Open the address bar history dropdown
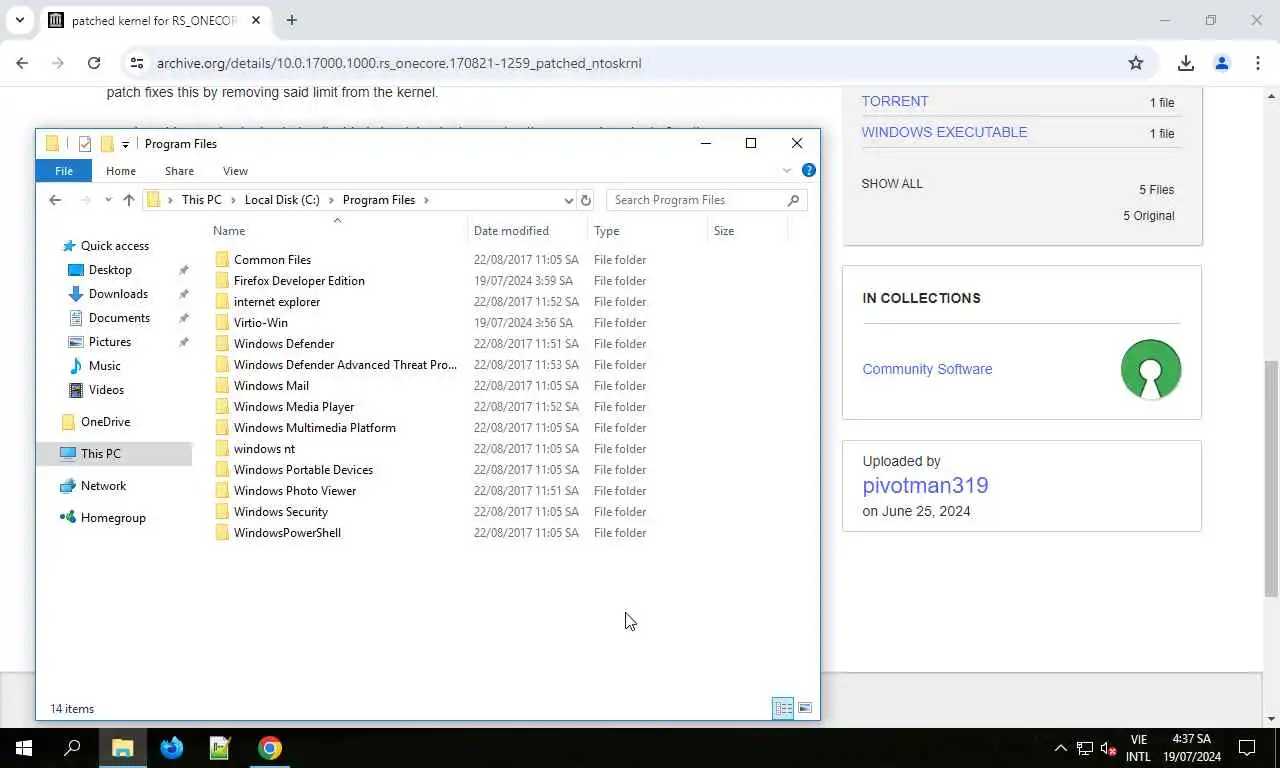The image size is (1280, 768). pyautogui.click(x=569, y=200)
